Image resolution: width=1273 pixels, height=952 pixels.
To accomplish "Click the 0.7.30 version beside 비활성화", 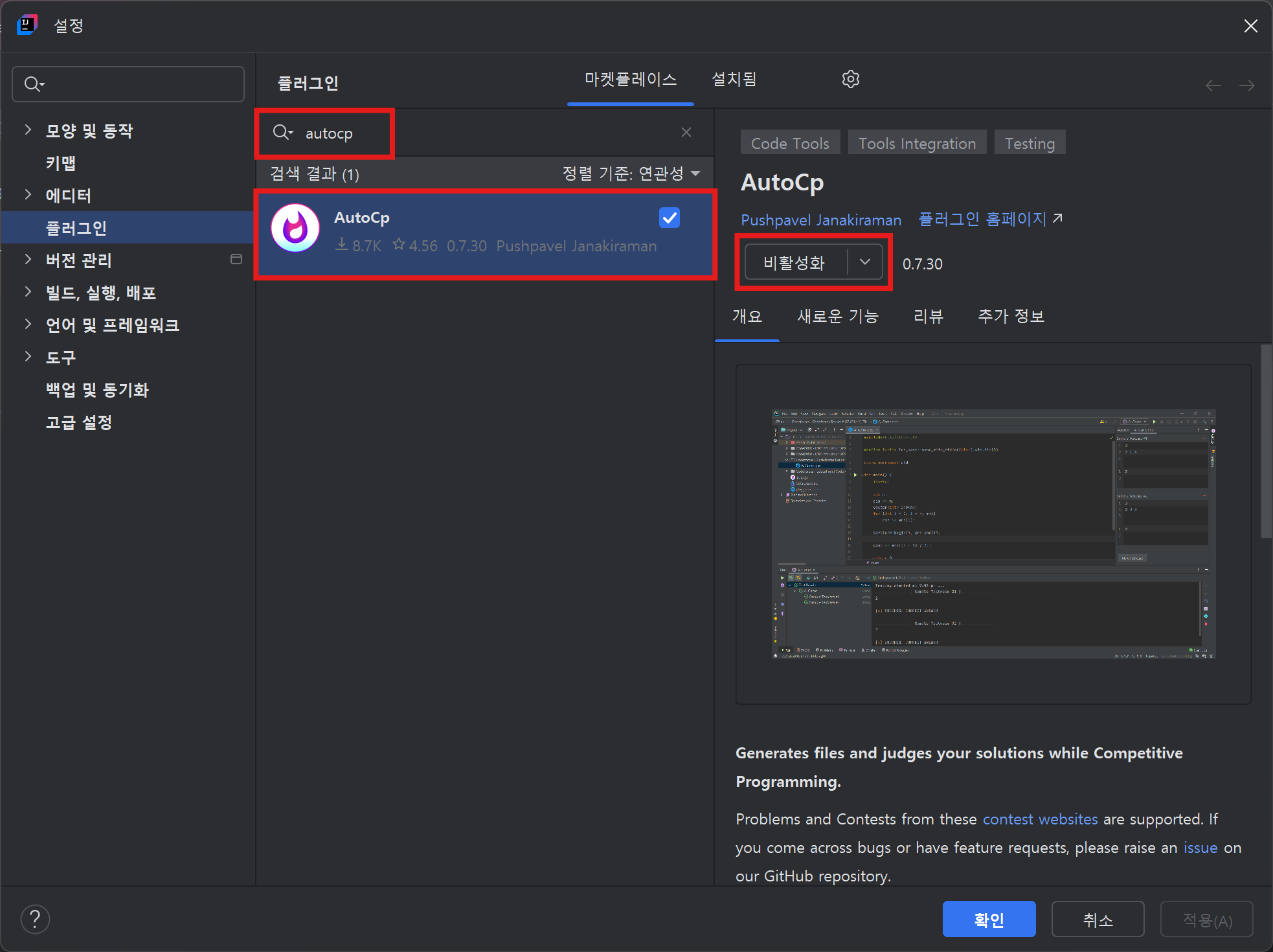I will click(923, 264).
